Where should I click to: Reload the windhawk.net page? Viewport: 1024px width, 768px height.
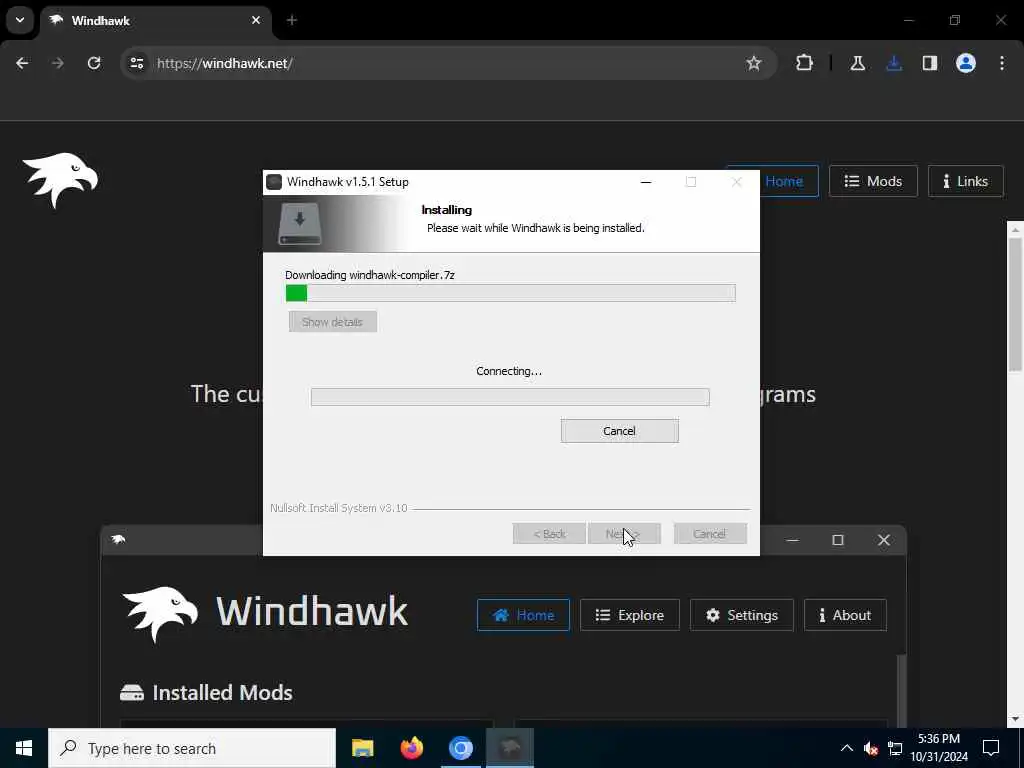click(94, 63)
